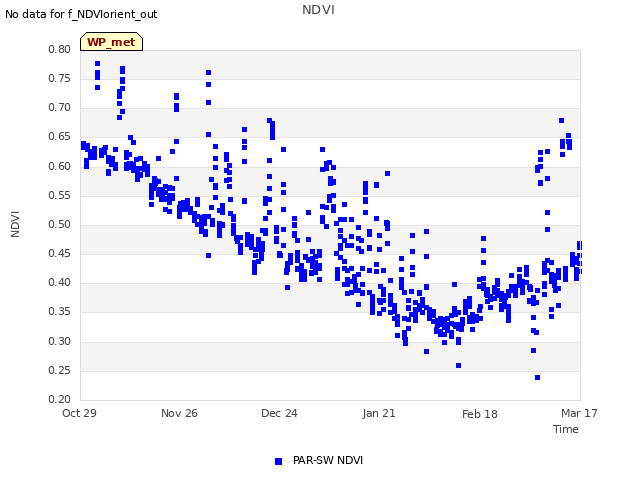Click the Dec 24 x-axis tick label

(279, 413)
